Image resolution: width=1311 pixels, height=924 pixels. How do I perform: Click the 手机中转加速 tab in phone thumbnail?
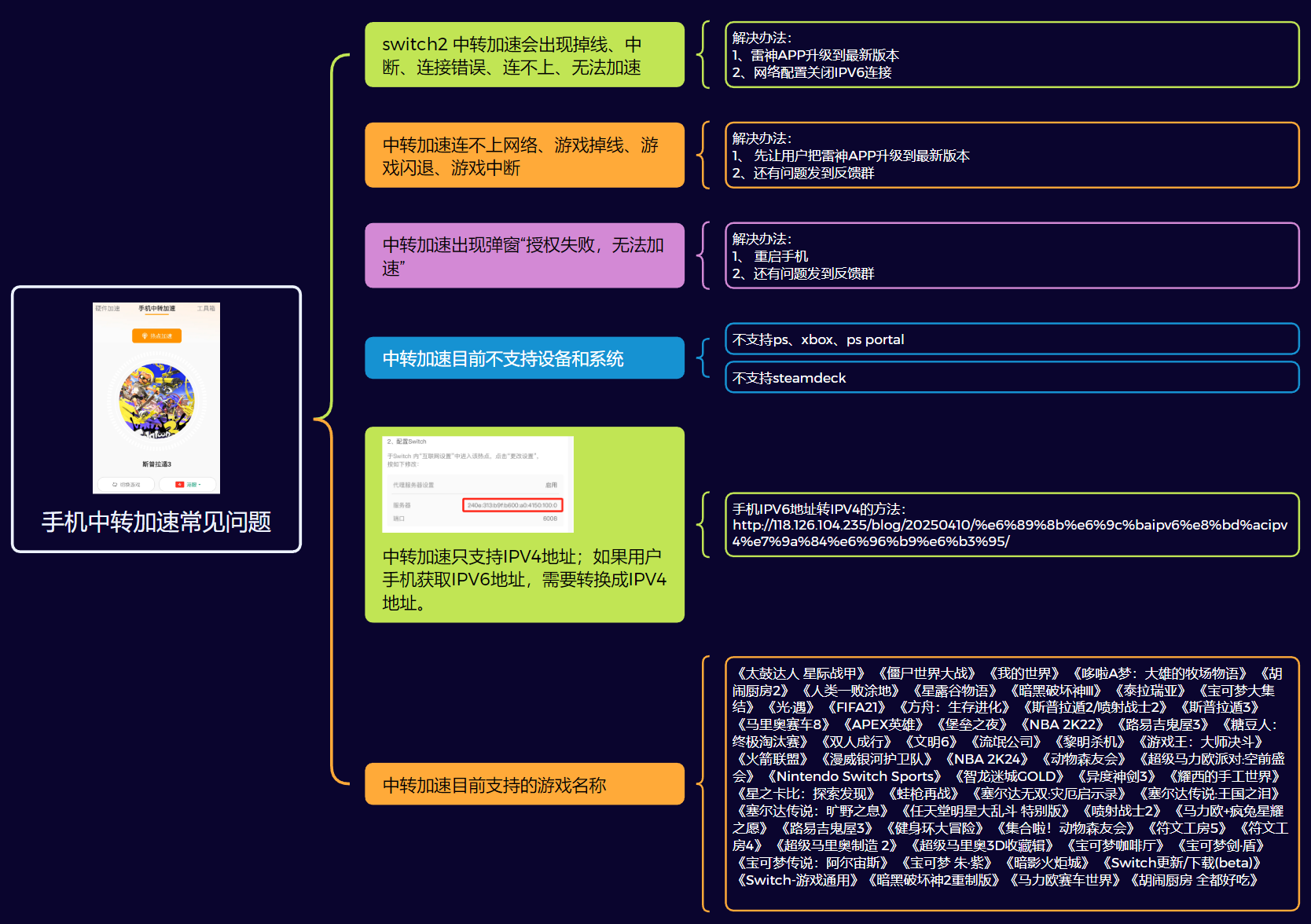coord(157,309)
